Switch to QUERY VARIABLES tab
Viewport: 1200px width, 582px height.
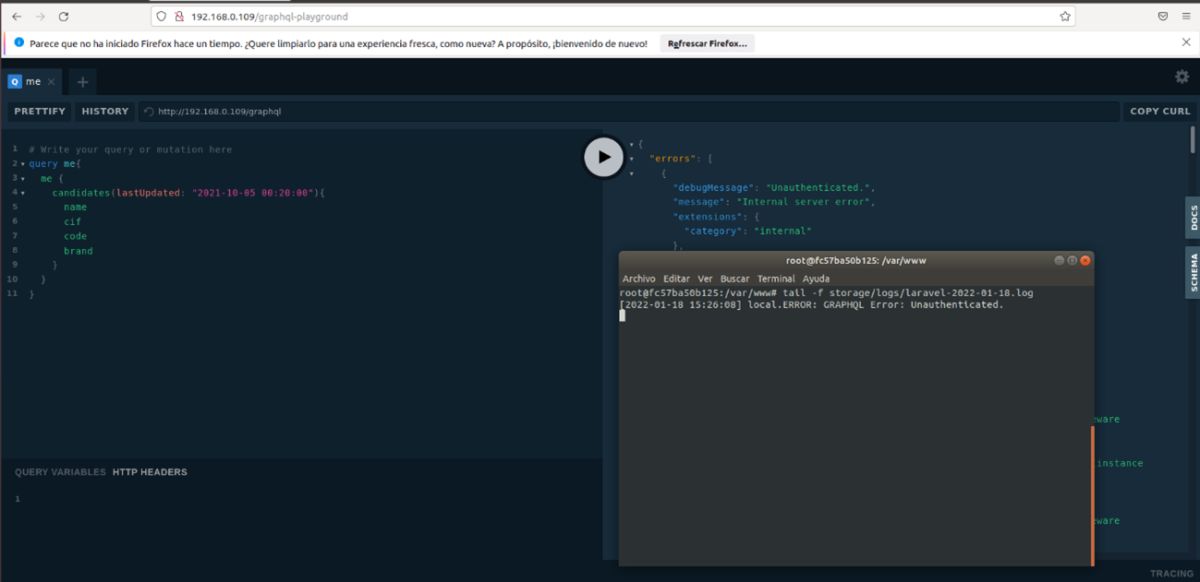pos(60,472)
